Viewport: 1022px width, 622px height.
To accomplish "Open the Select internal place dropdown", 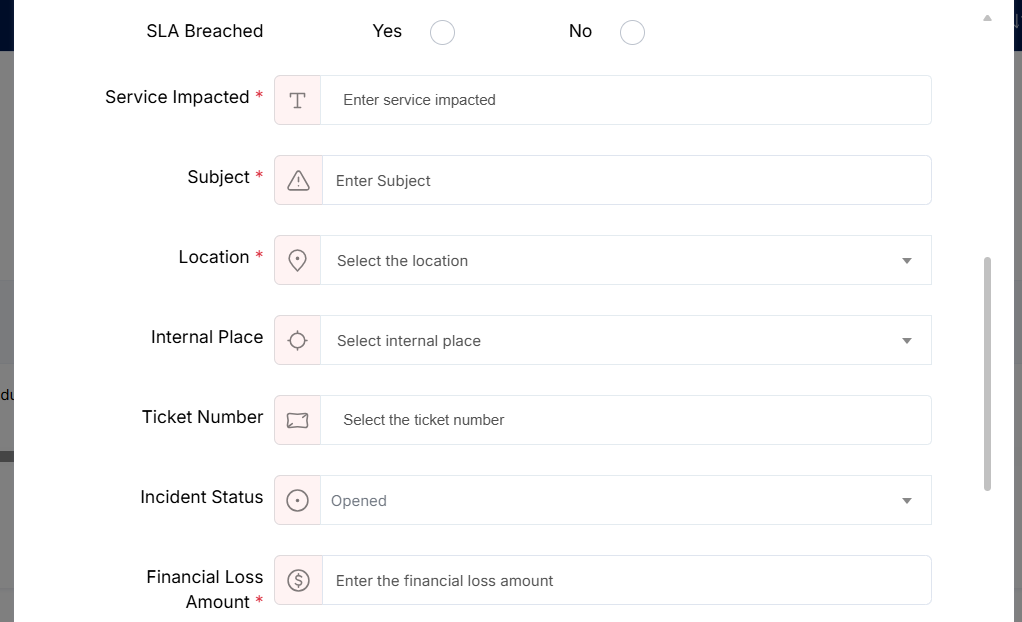I will [626, 340].
